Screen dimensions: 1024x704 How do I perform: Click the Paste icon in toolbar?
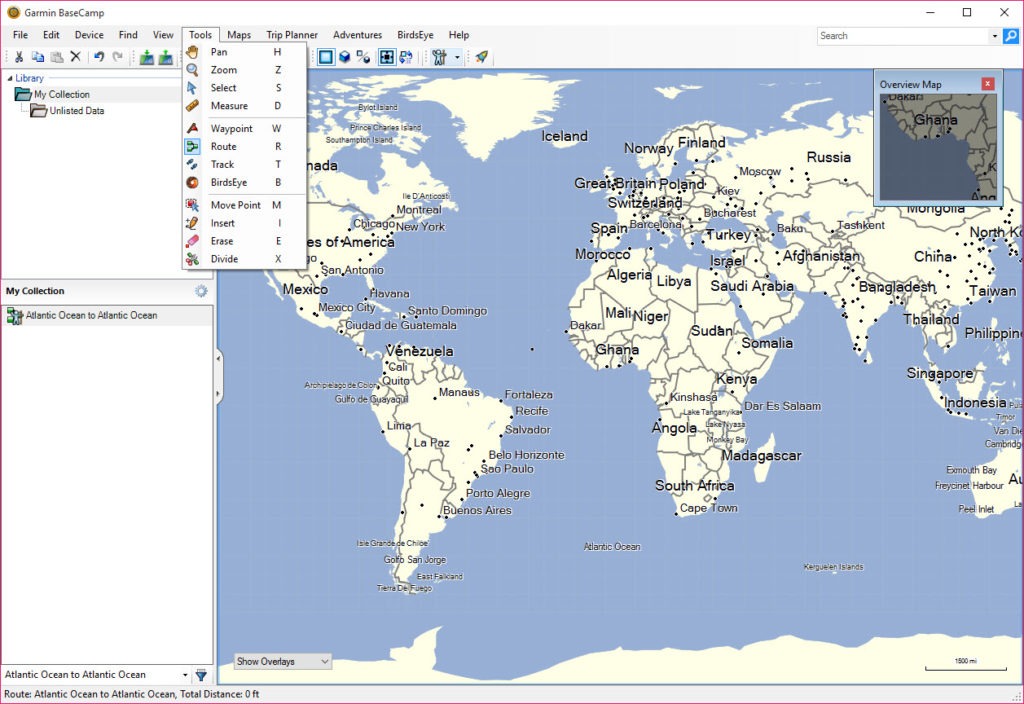pyautogui.click(x=57, y=57)
